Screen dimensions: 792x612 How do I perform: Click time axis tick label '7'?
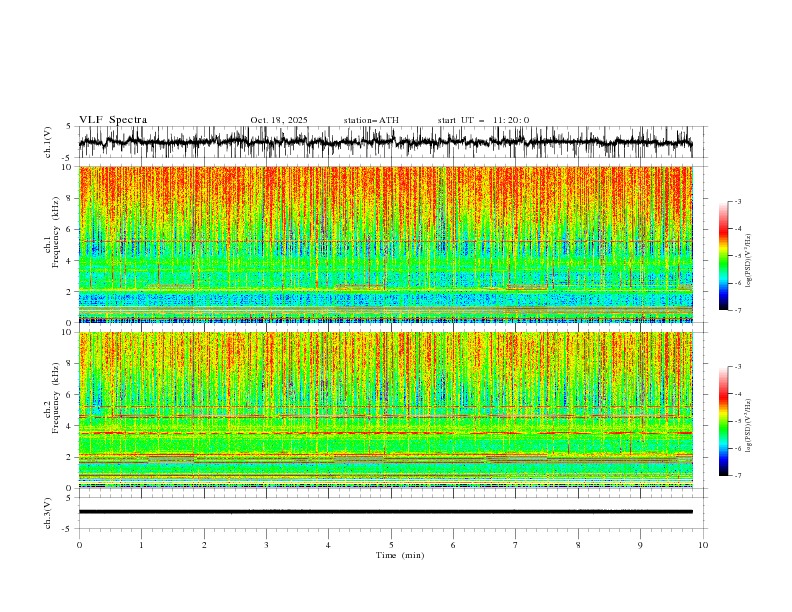pos(516,545)
